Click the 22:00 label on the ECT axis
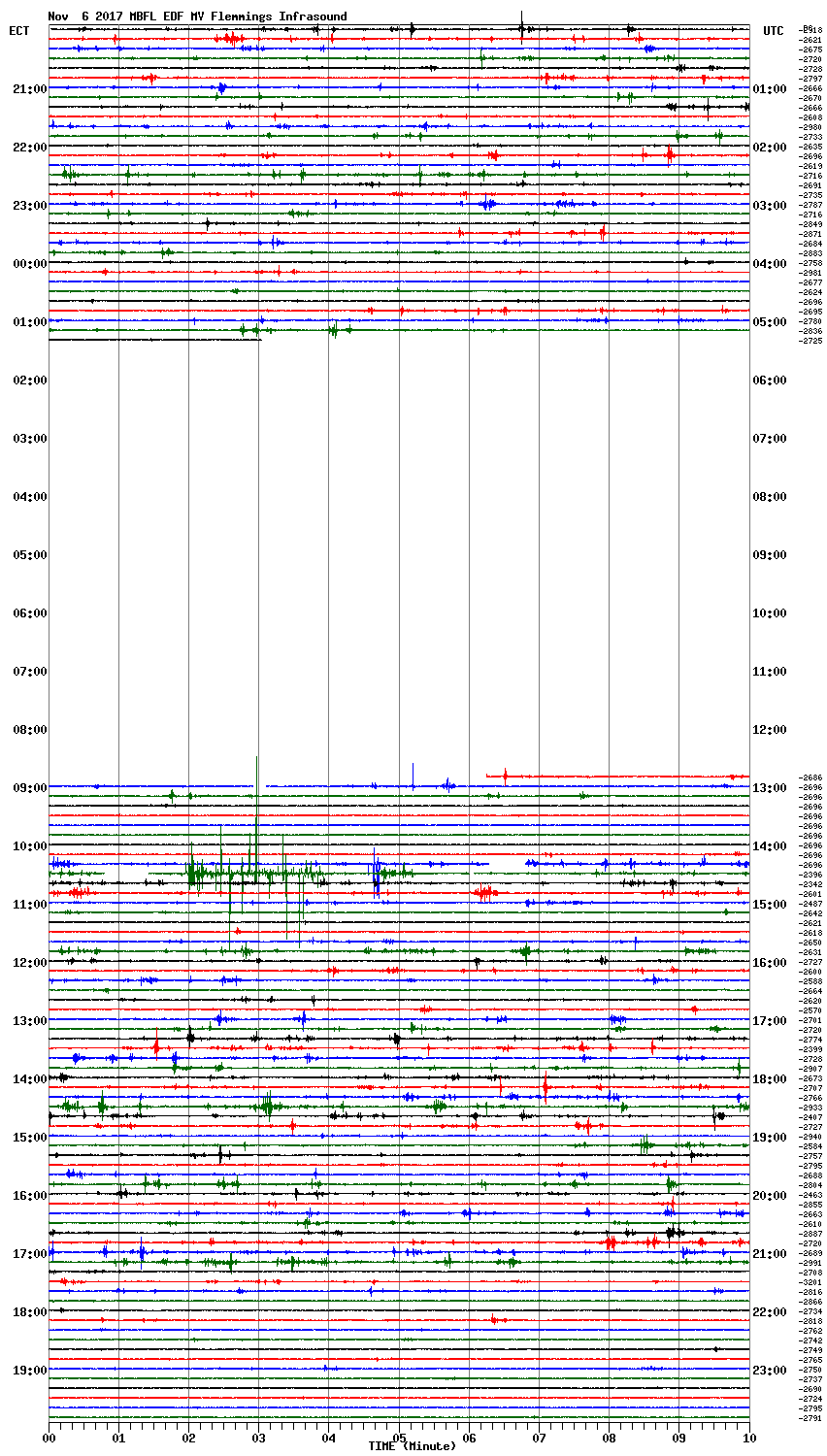This screenshot has height=1456, width=827. (29, 148)
